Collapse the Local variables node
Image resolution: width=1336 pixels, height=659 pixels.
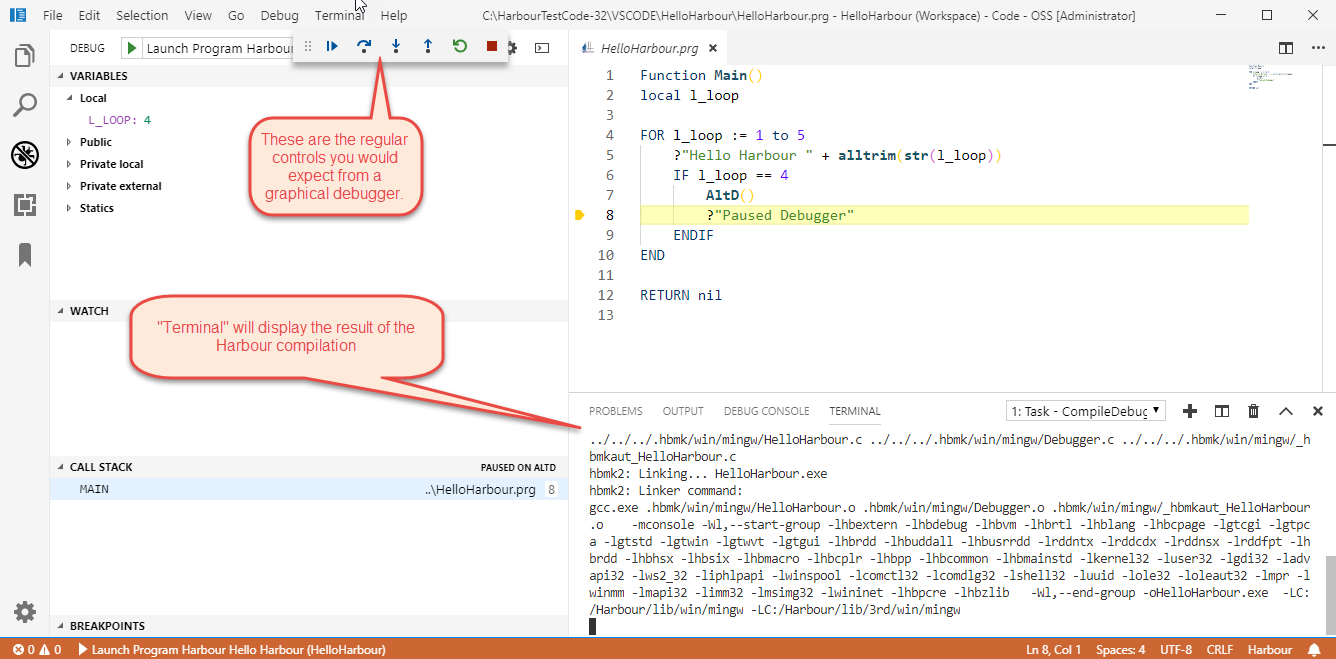click(69, 98)
